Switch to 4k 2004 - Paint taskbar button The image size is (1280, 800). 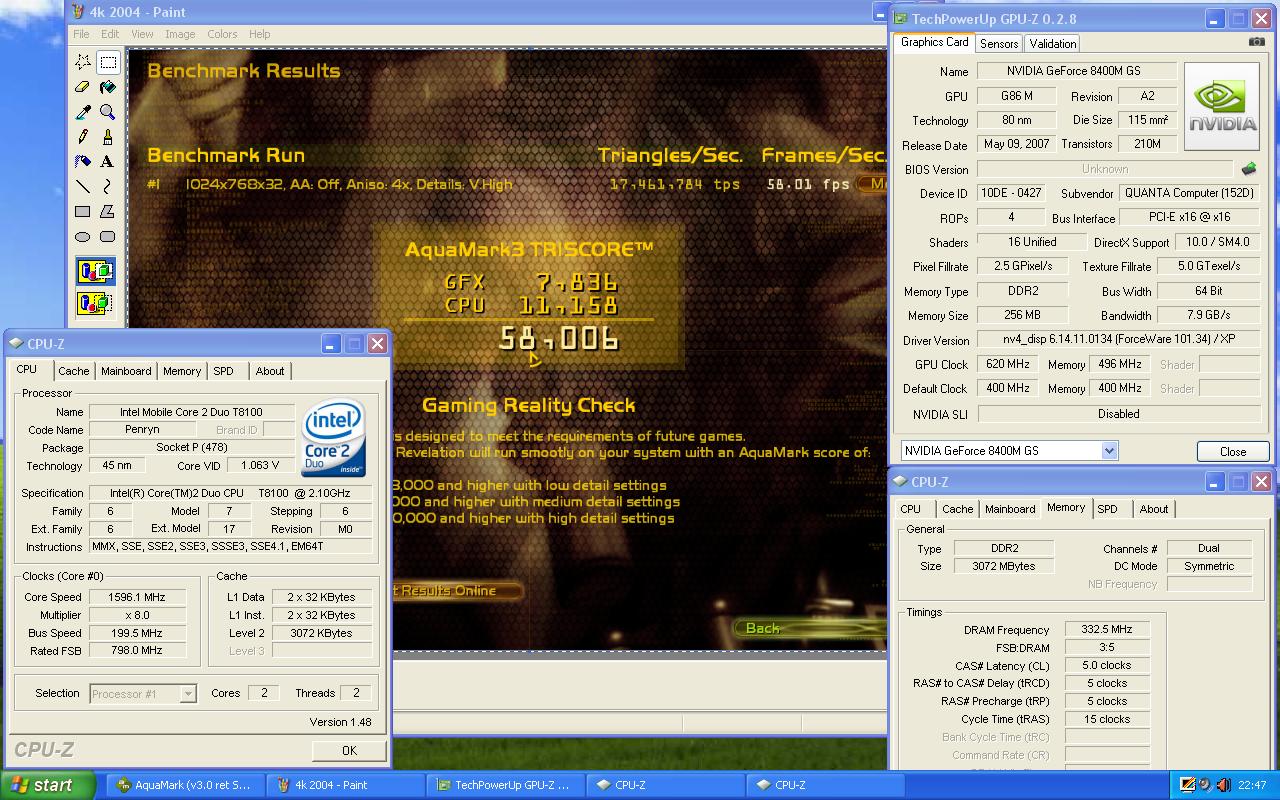click(x=346, y=785)
